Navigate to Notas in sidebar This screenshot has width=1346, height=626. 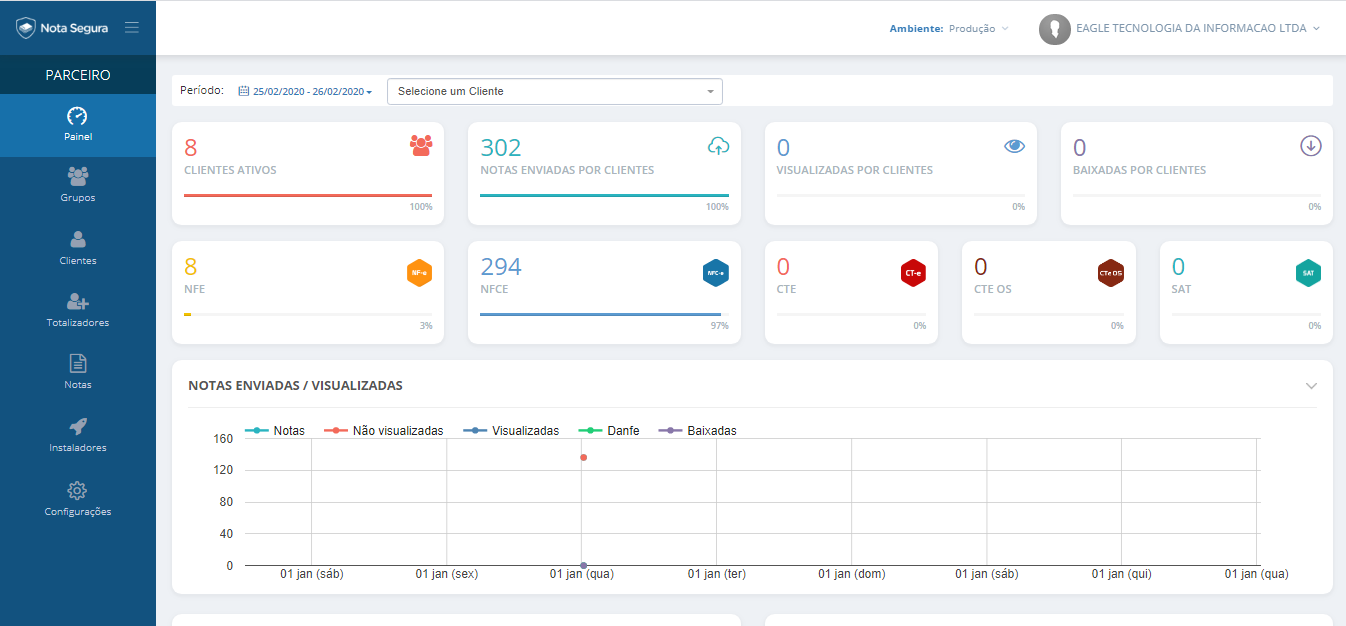(x=78, y=372)
